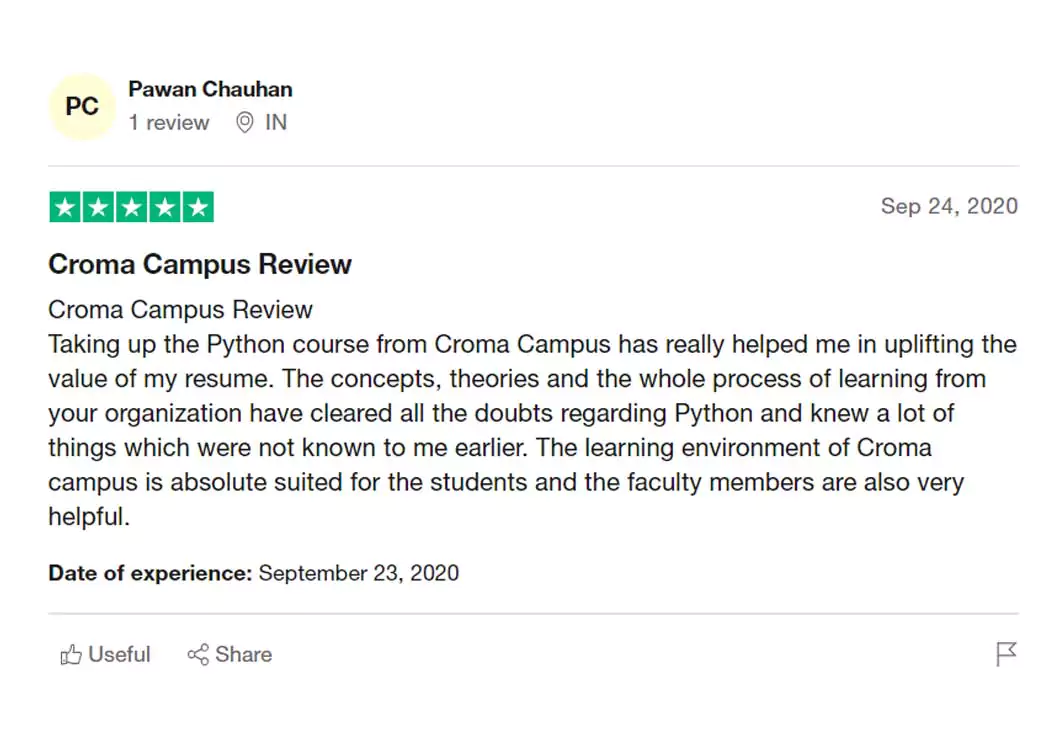1059x751 pixels.
Task: Open the bold "Croma Campus Review" title
Action: (200, 264)
